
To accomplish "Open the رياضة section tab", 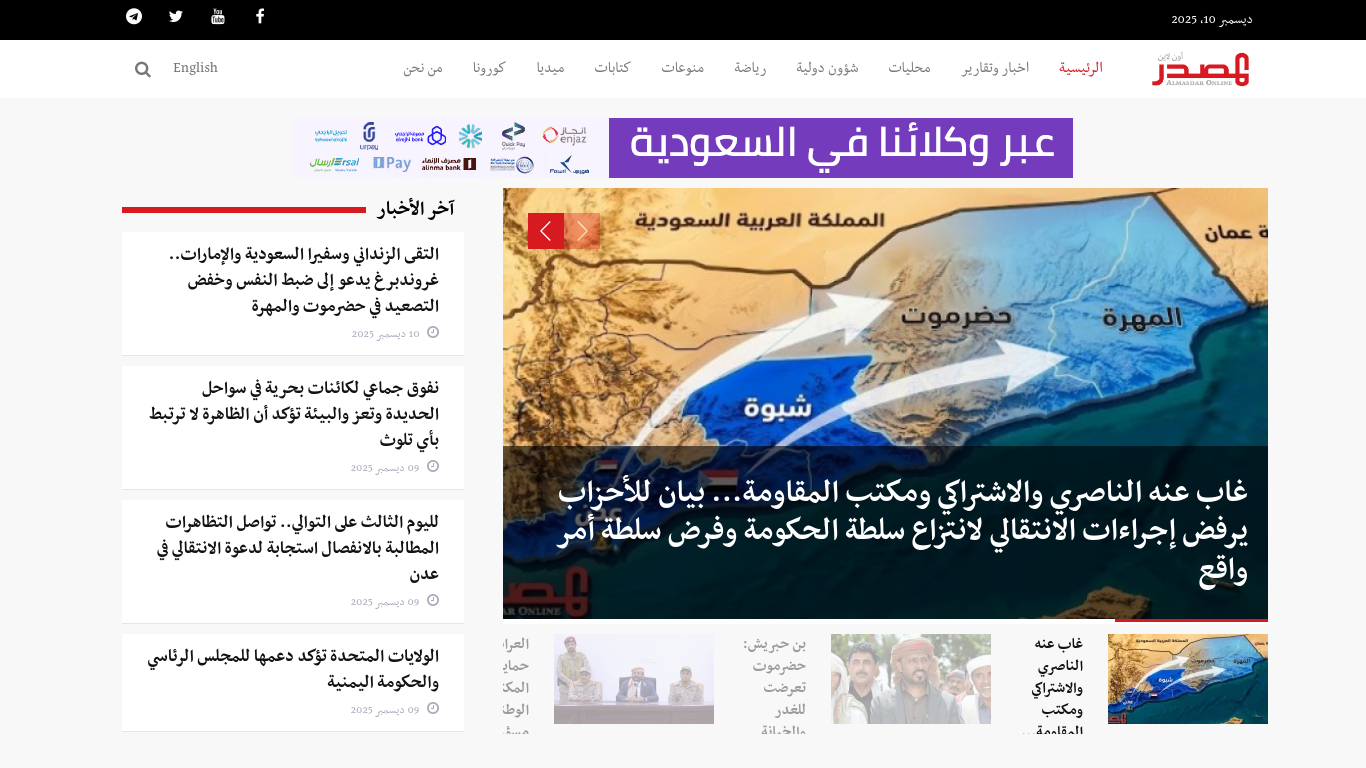I will click(750, 68).
